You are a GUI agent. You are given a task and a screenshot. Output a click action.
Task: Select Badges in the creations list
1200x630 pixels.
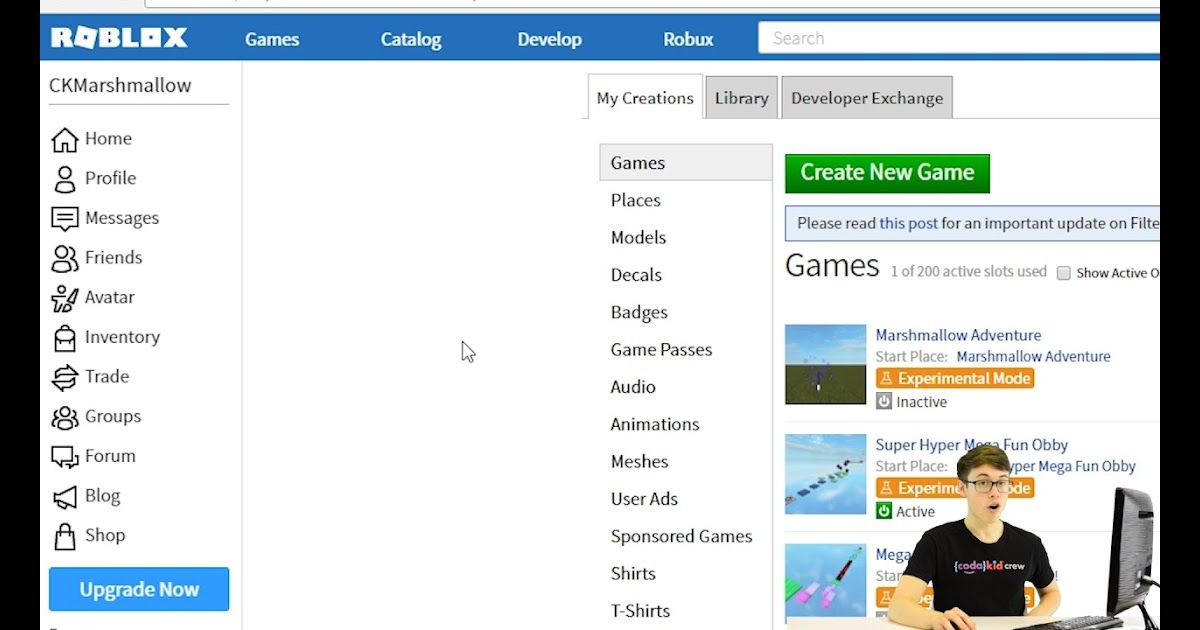639,312
